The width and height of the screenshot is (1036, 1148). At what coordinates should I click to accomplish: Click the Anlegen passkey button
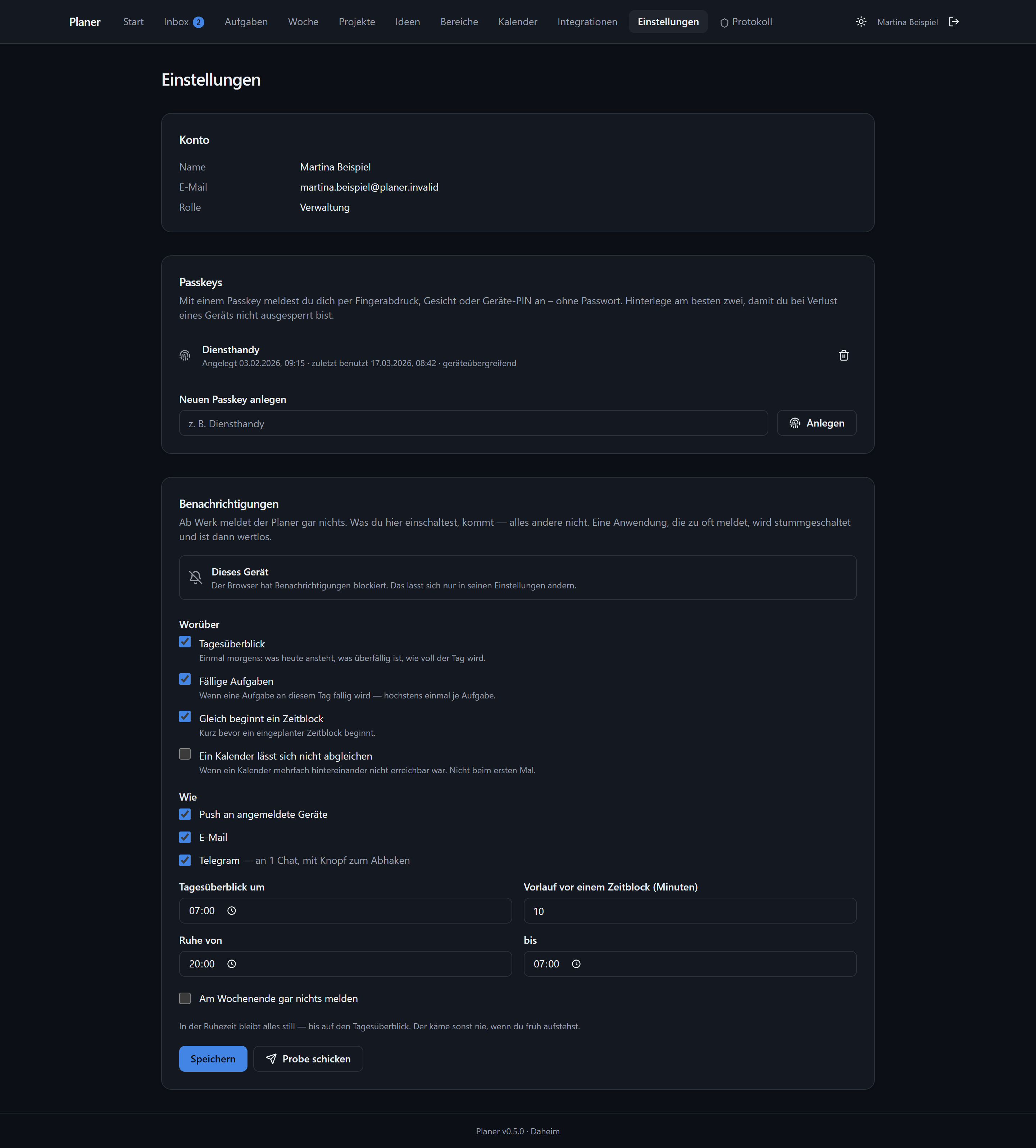point(816,423)
